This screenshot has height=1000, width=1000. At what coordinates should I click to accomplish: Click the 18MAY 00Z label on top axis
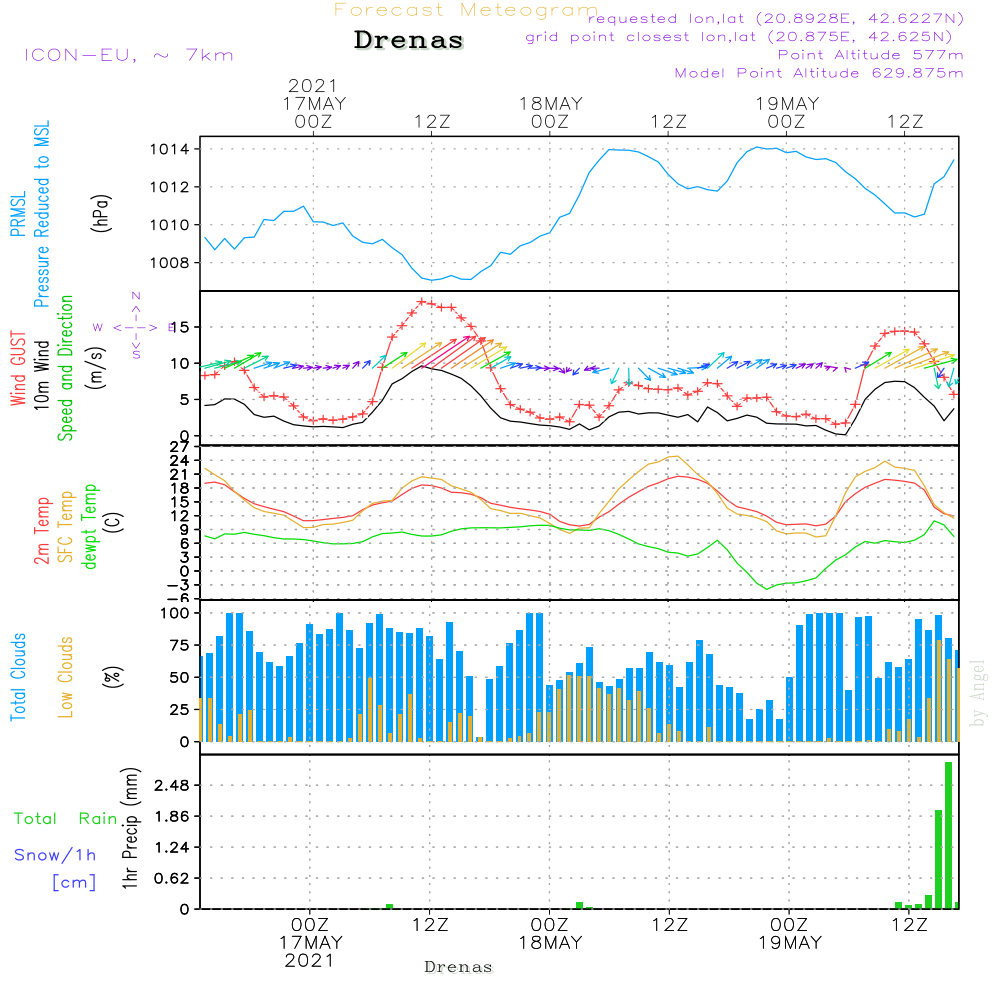pyautogui.click(x=550, y=112)
